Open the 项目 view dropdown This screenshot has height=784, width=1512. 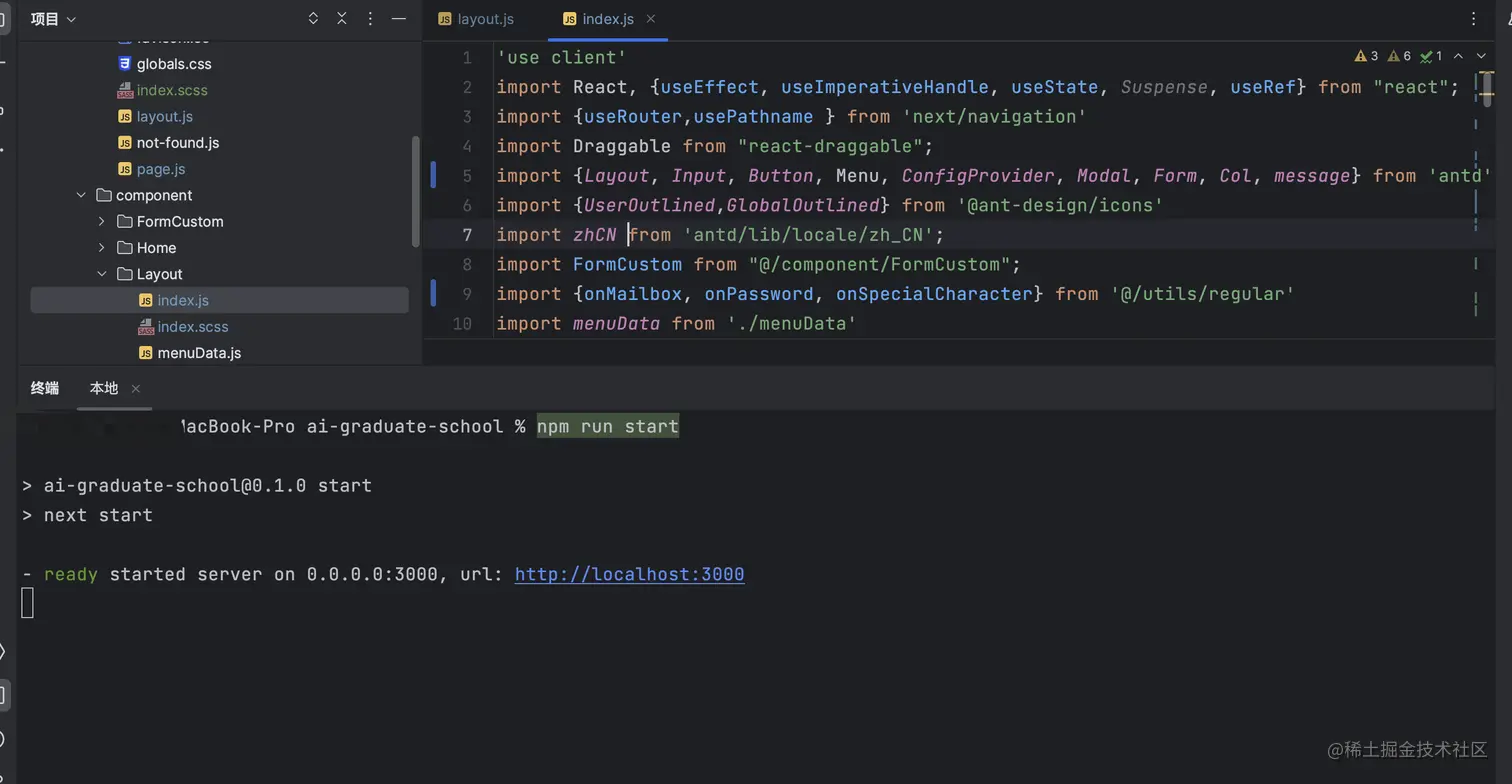(53, 19)
